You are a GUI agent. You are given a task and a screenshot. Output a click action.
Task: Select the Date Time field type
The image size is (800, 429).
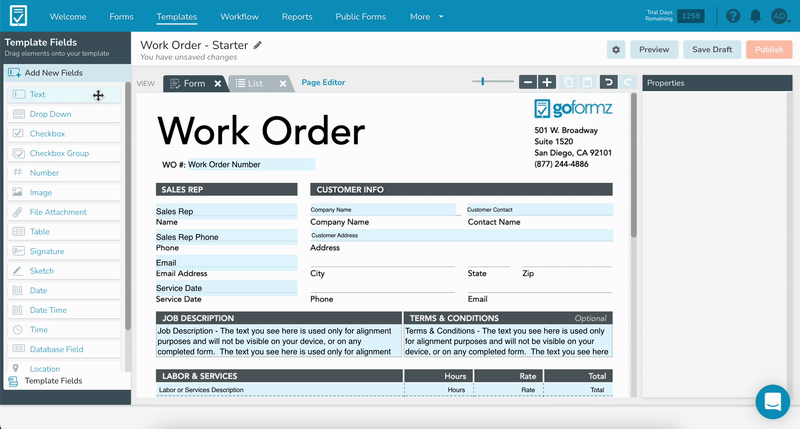(x=64, y=310)
